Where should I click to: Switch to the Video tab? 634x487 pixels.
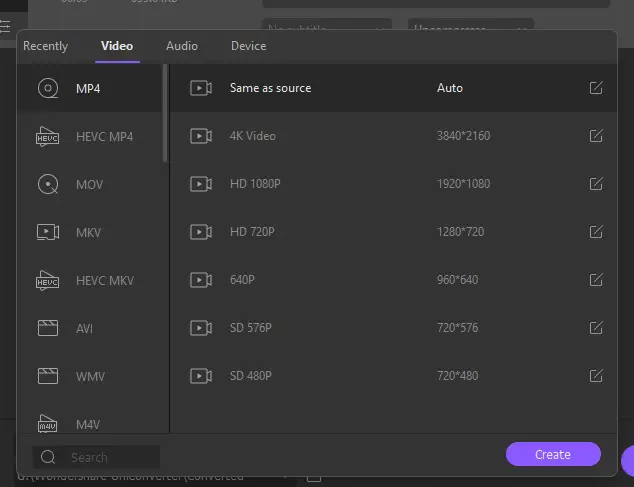coord(117,46)
